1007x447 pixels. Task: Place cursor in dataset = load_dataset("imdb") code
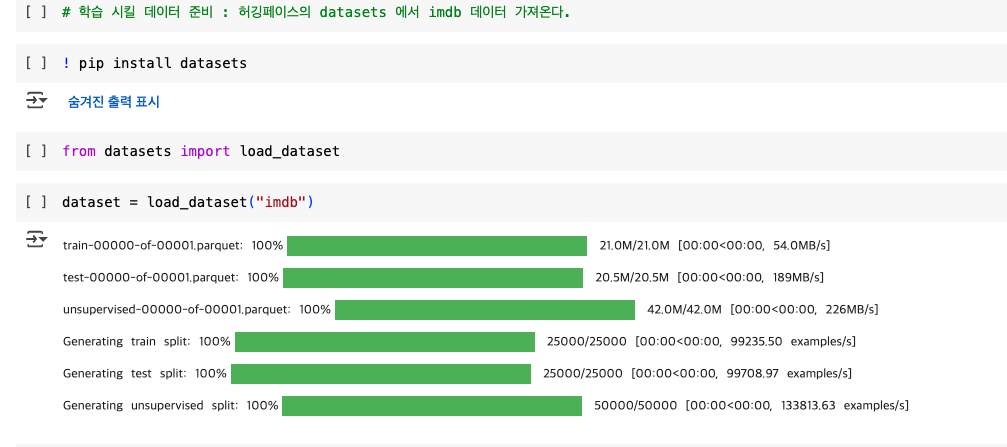tap(187, 202)
